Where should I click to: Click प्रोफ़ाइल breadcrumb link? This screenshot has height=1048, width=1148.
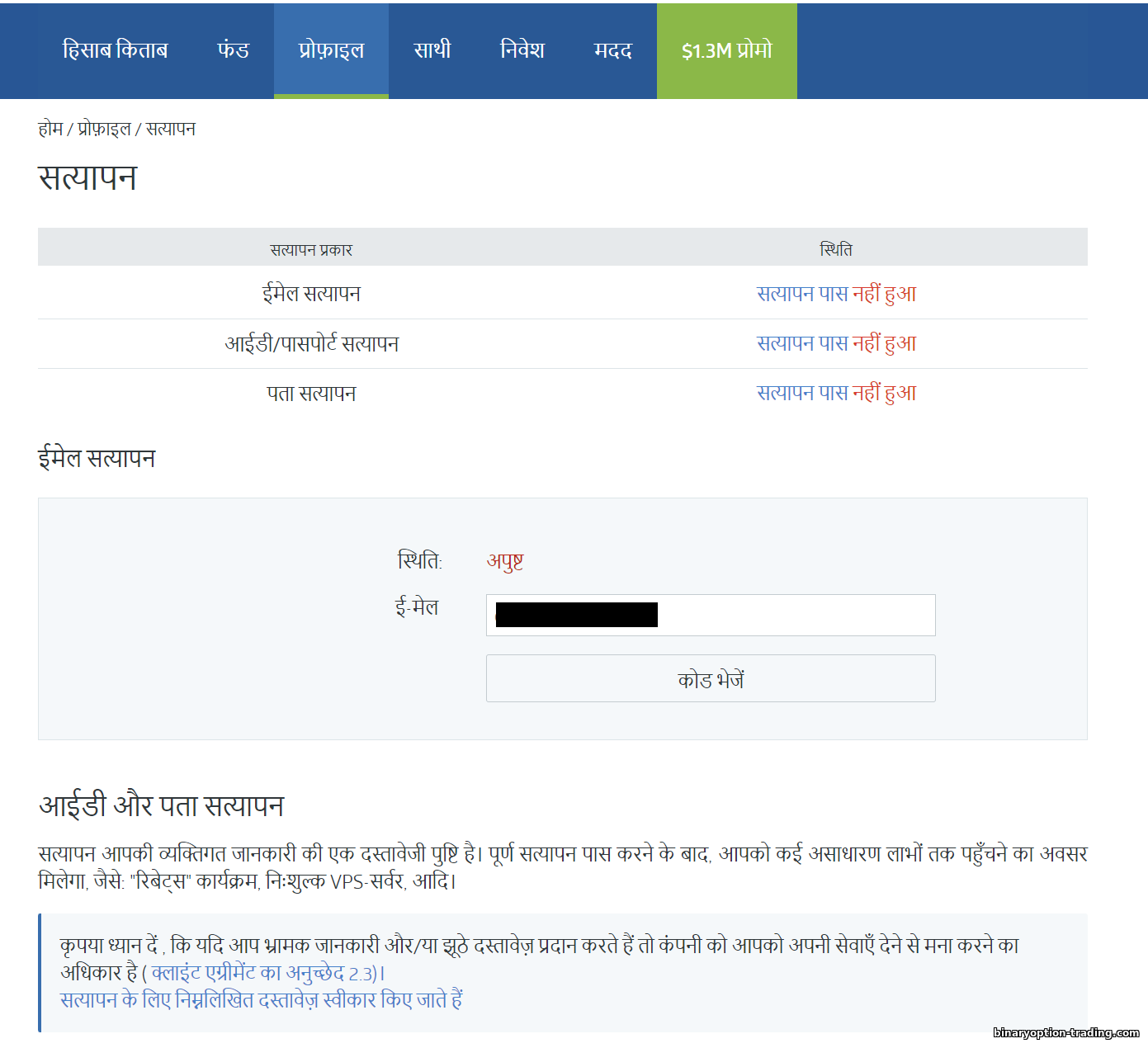(104, 129)
